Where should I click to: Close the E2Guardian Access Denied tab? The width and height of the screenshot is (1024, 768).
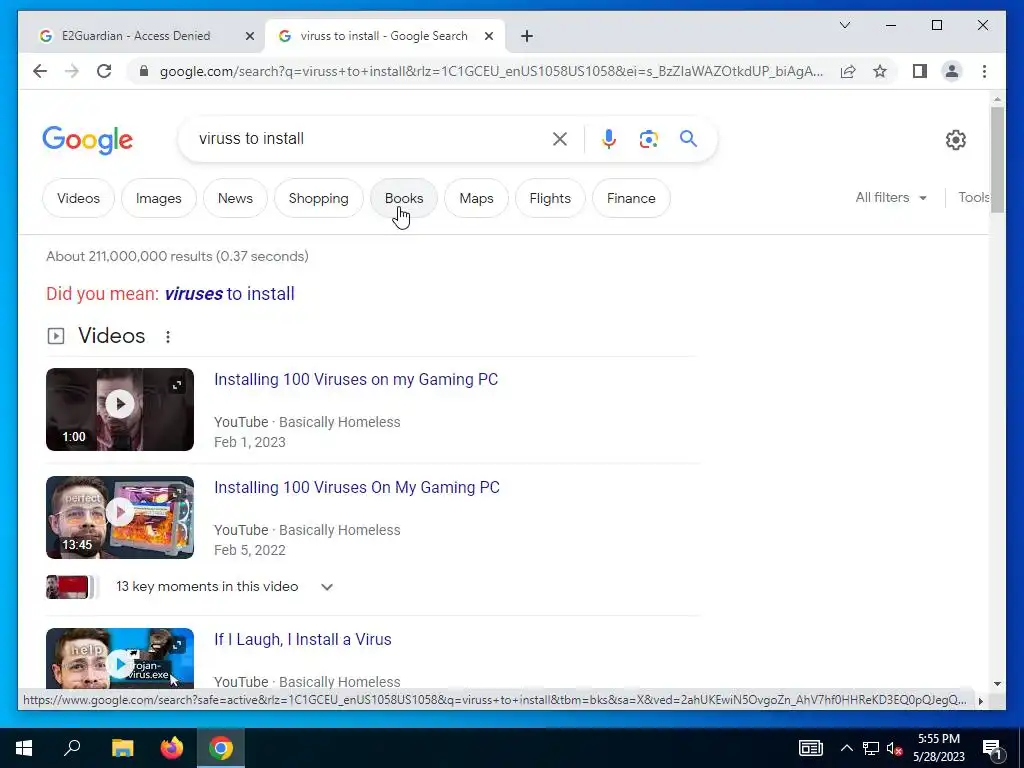249,36
